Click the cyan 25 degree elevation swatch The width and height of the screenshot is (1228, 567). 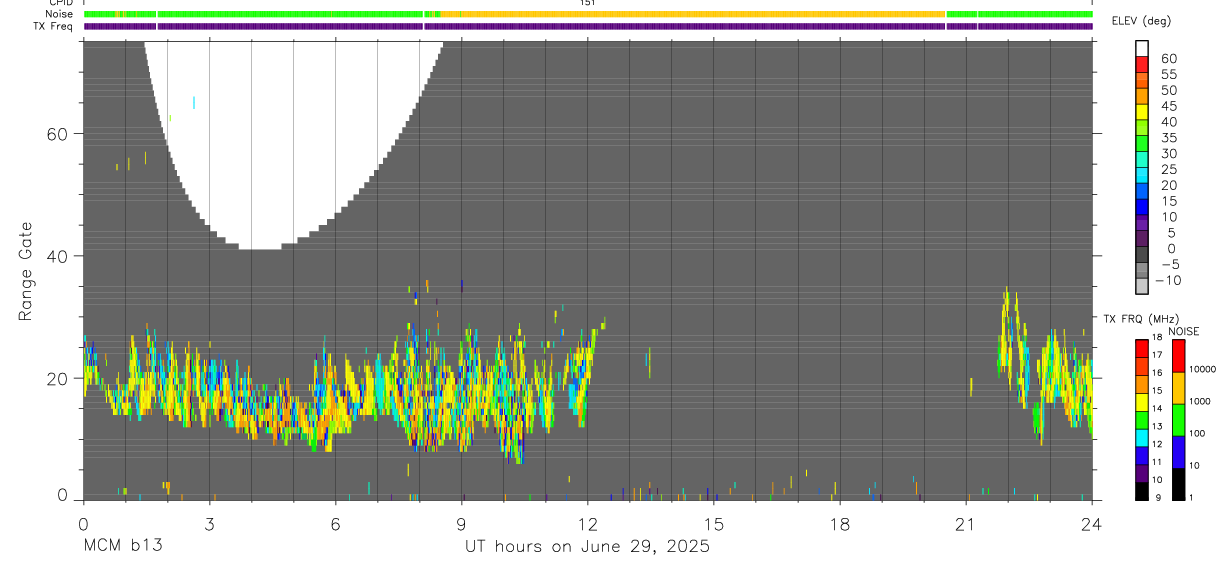1142,176
